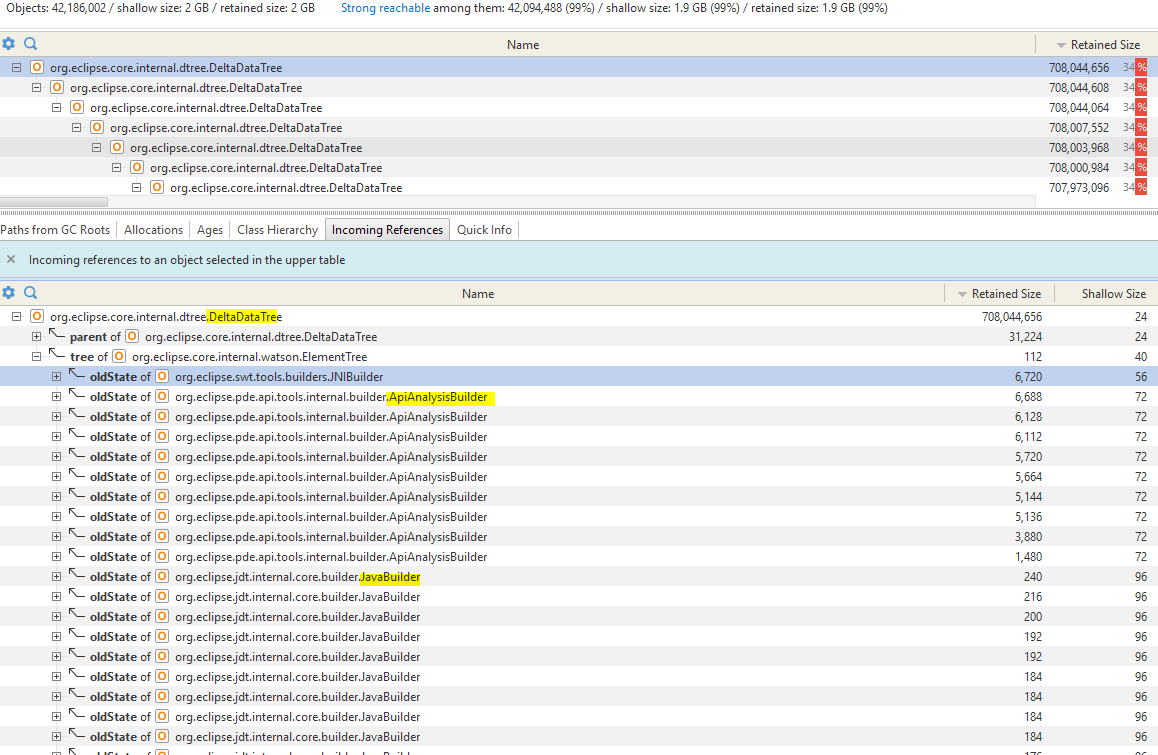Screen dimensions: 1158x755
Task: Open the settings gear in the objects pane
Action: coord(9,44)
